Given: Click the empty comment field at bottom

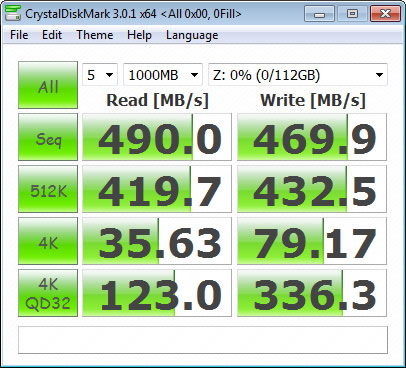Looking at the screenshot, I should pyautogui.click(x=203, y=340).
